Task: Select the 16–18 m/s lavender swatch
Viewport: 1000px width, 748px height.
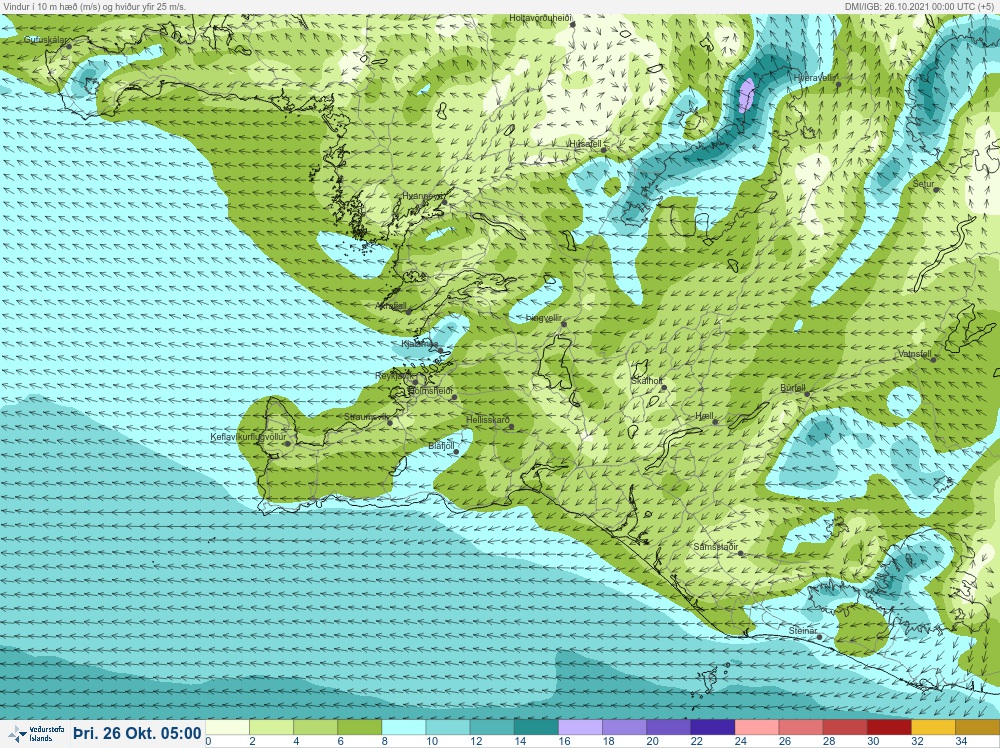Action: point(580,728)
